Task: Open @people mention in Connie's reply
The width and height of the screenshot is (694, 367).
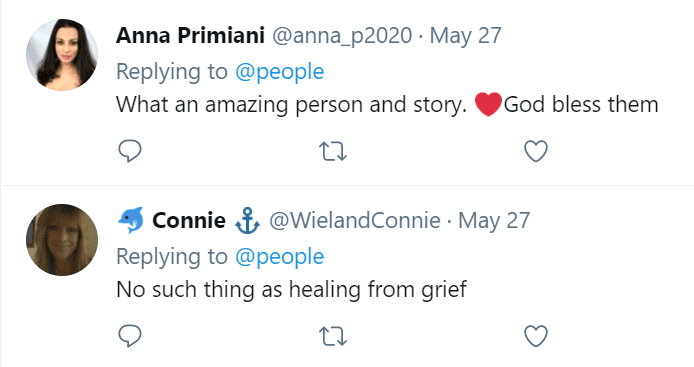Action: point(279,257)
